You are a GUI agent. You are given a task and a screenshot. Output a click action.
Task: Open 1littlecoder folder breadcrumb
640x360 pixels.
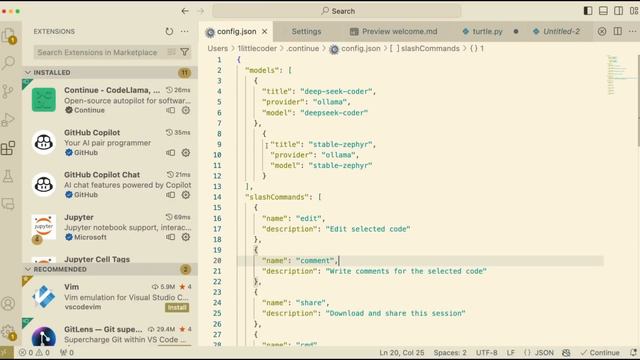(x=257, y=49)
